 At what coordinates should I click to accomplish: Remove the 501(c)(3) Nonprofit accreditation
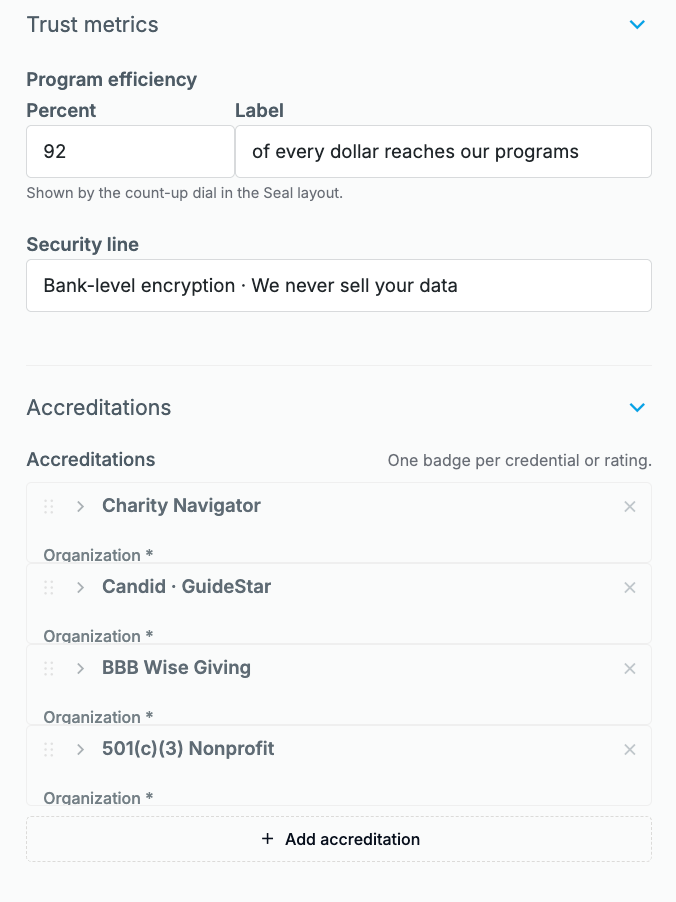tap(630, 750)
